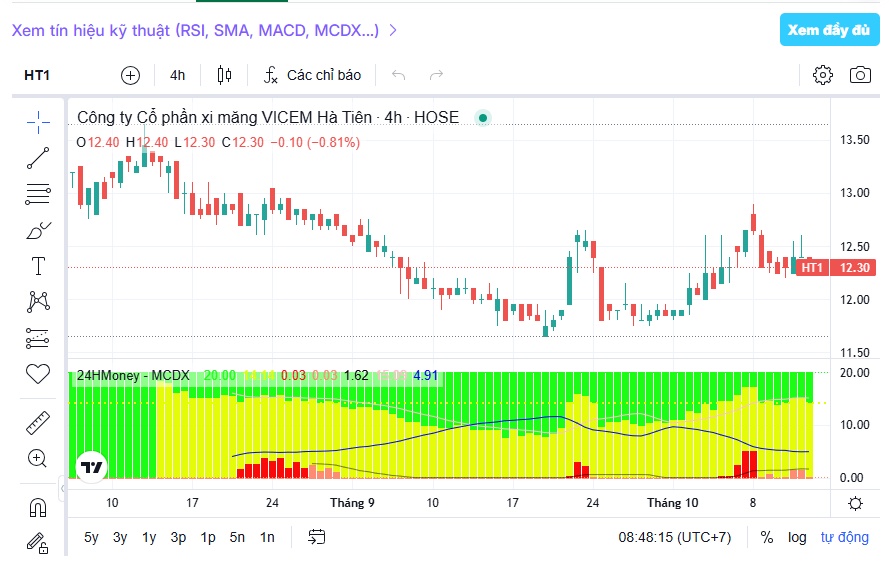889x562 pixels.
Task: Open the chart patterns tool
Action: click(x=38, y=302)
